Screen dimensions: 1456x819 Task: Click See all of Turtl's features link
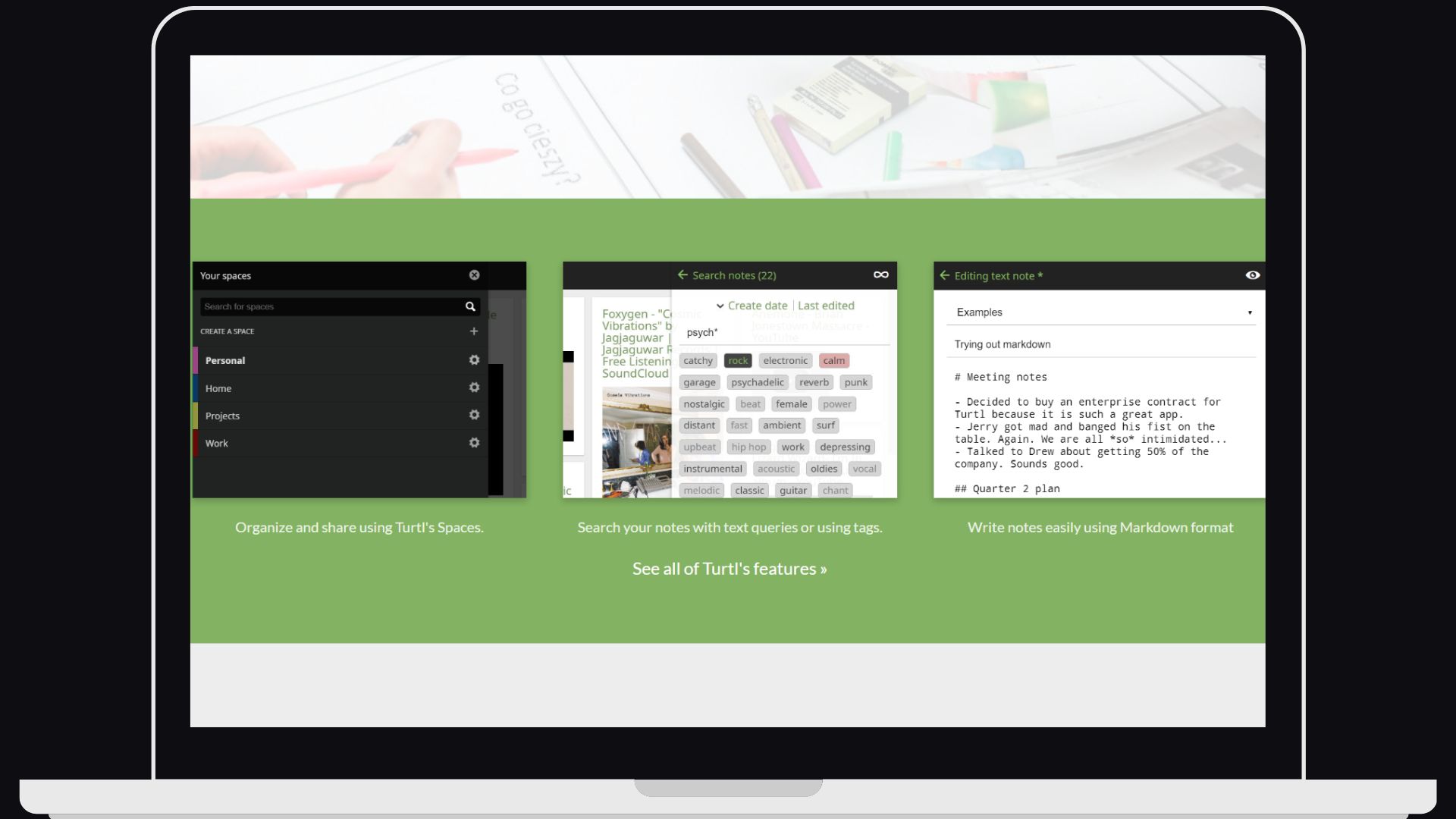coord(729,569)
